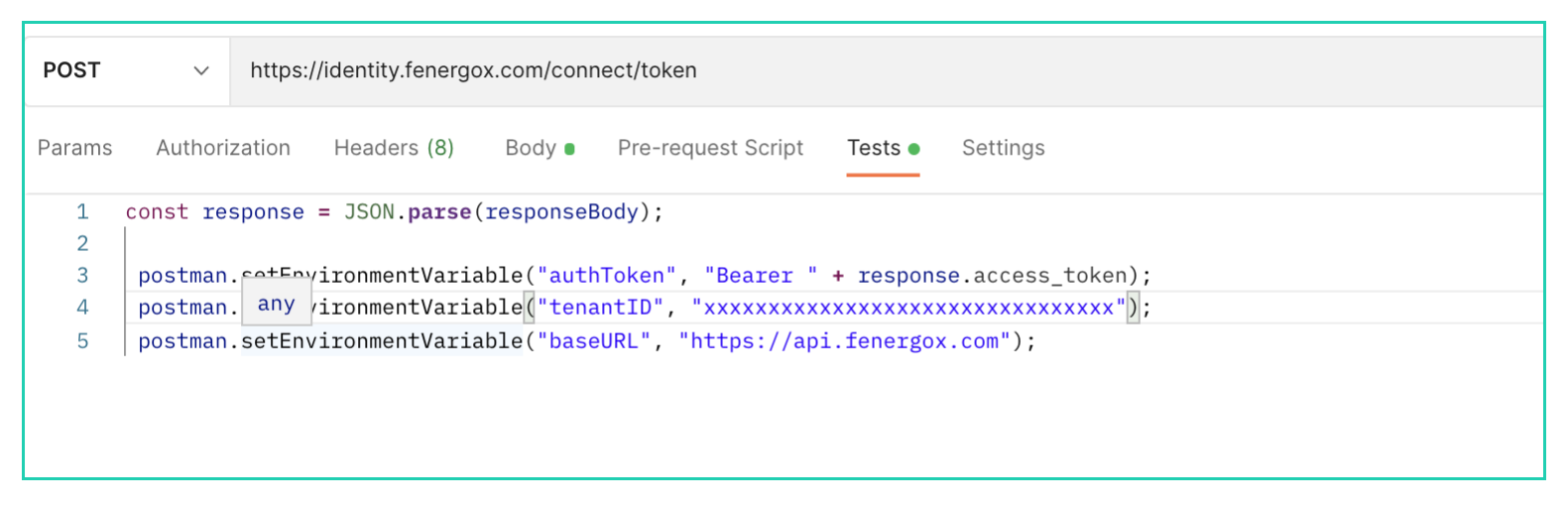The height and width of the screenshot is (510, 1568).
Task: Click the request URL input field
Action: pyautogui.click(x=883, y=70)
